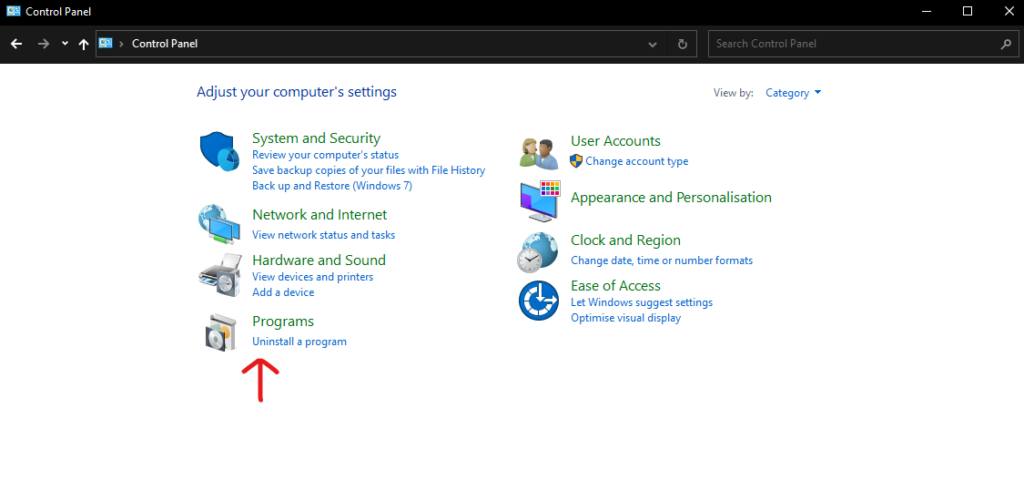This screenshot has height=480, width=1024.
Task: Select Back up and Restore (Windows 7)
Action: 332,186
